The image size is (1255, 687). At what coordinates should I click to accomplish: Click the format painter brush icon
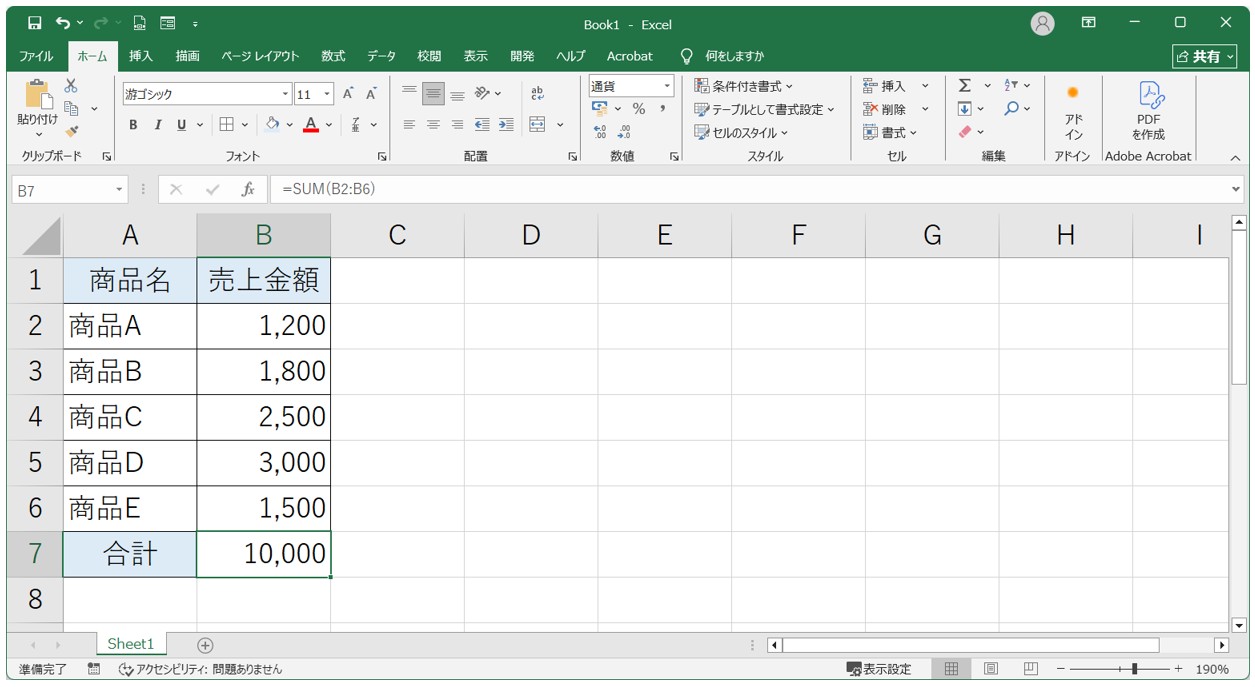click(x=71, y=131)
